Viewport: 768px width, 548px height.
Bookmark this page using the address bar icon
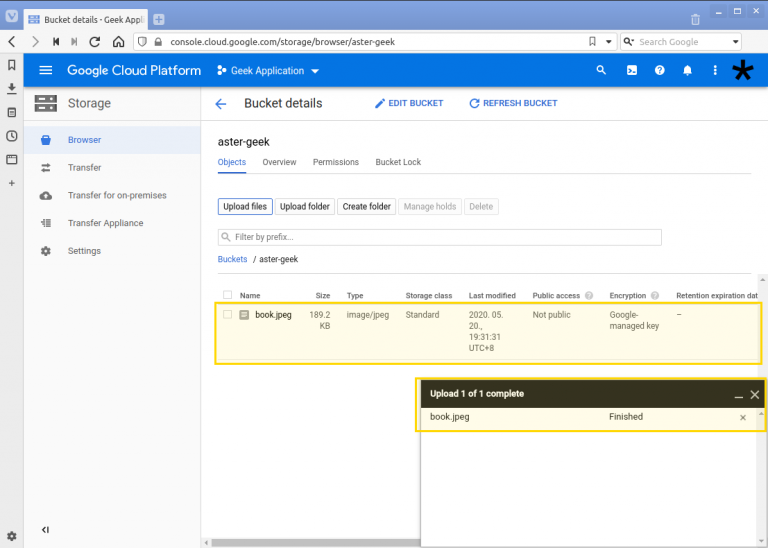[x=592, y=42]
